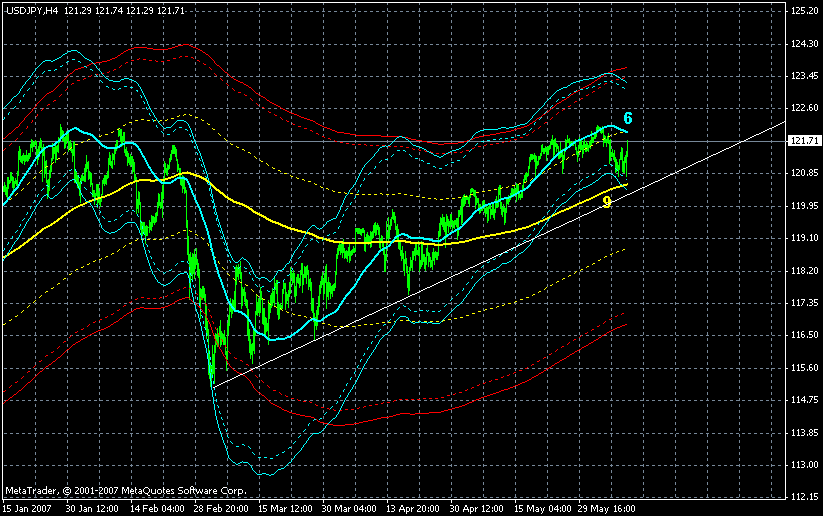Click the 15 Mar 12:00 time label
The image size is (823, 516).
tap(286, 509)
